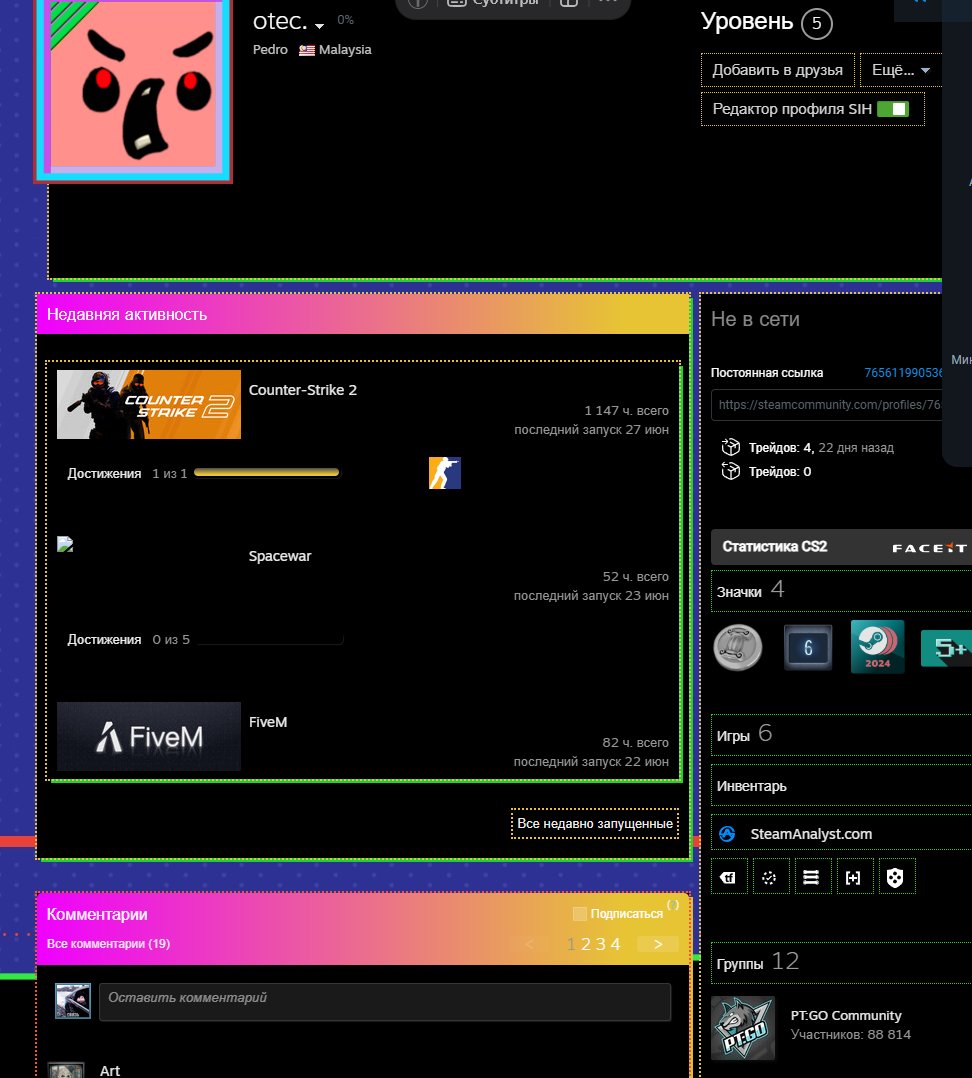
Task: Open the Игры 6 games link
Action: [x=744, y=734]
